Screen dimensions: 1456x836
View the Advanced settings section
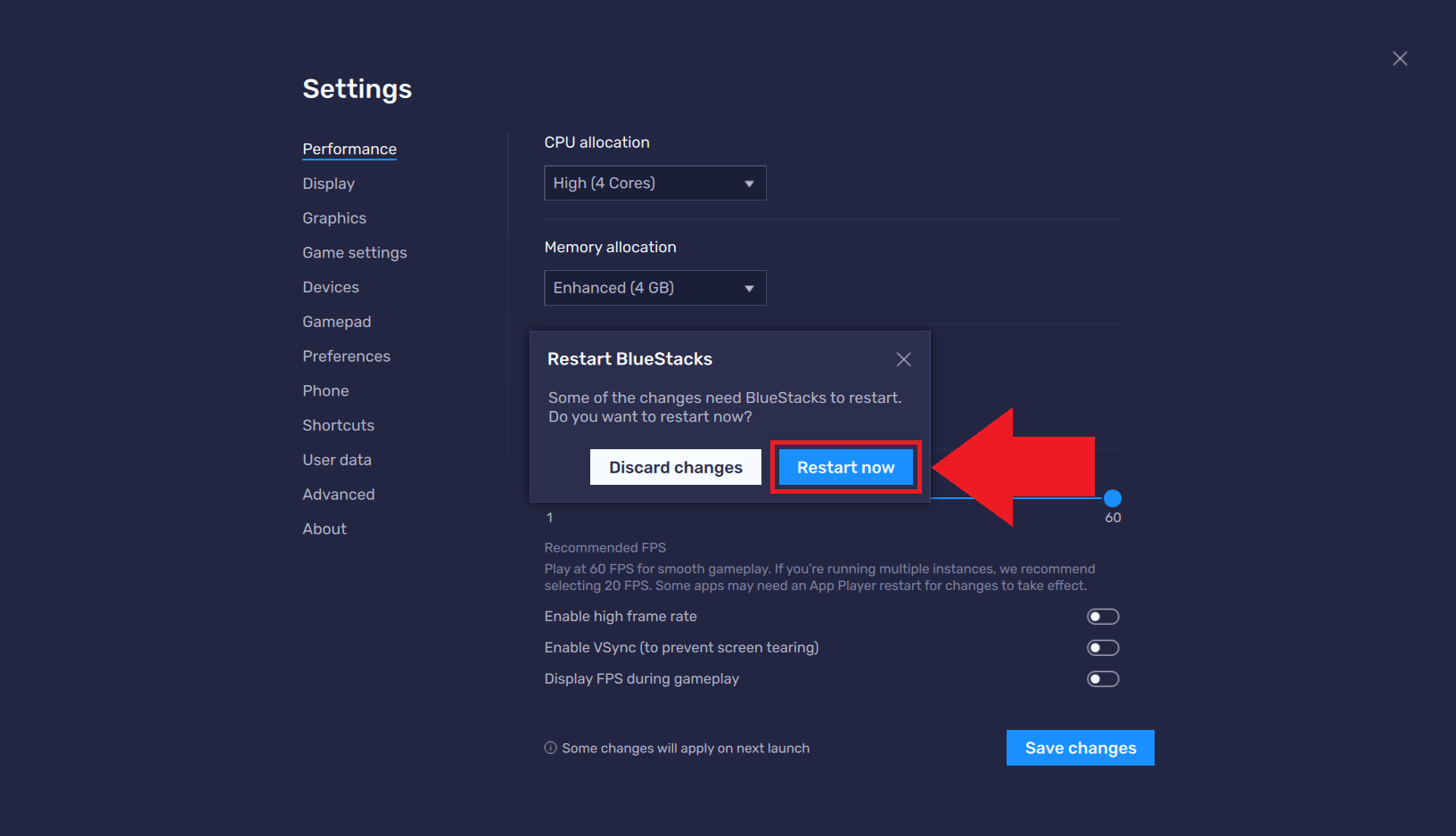pos(338,494)
